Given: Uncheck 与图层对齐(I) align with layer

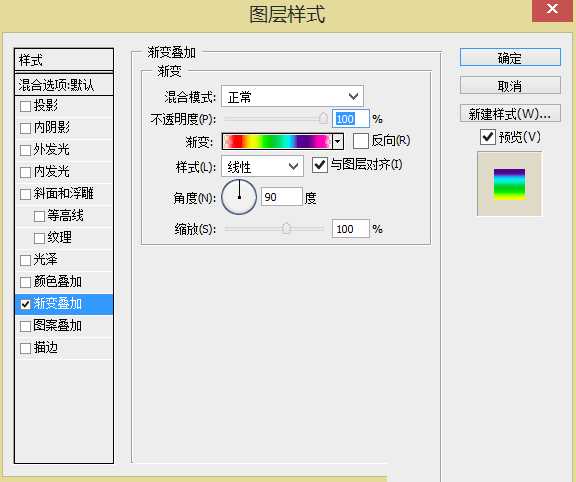Looking at the screenshot, I should pyautogui.click(x=320, y=165).
